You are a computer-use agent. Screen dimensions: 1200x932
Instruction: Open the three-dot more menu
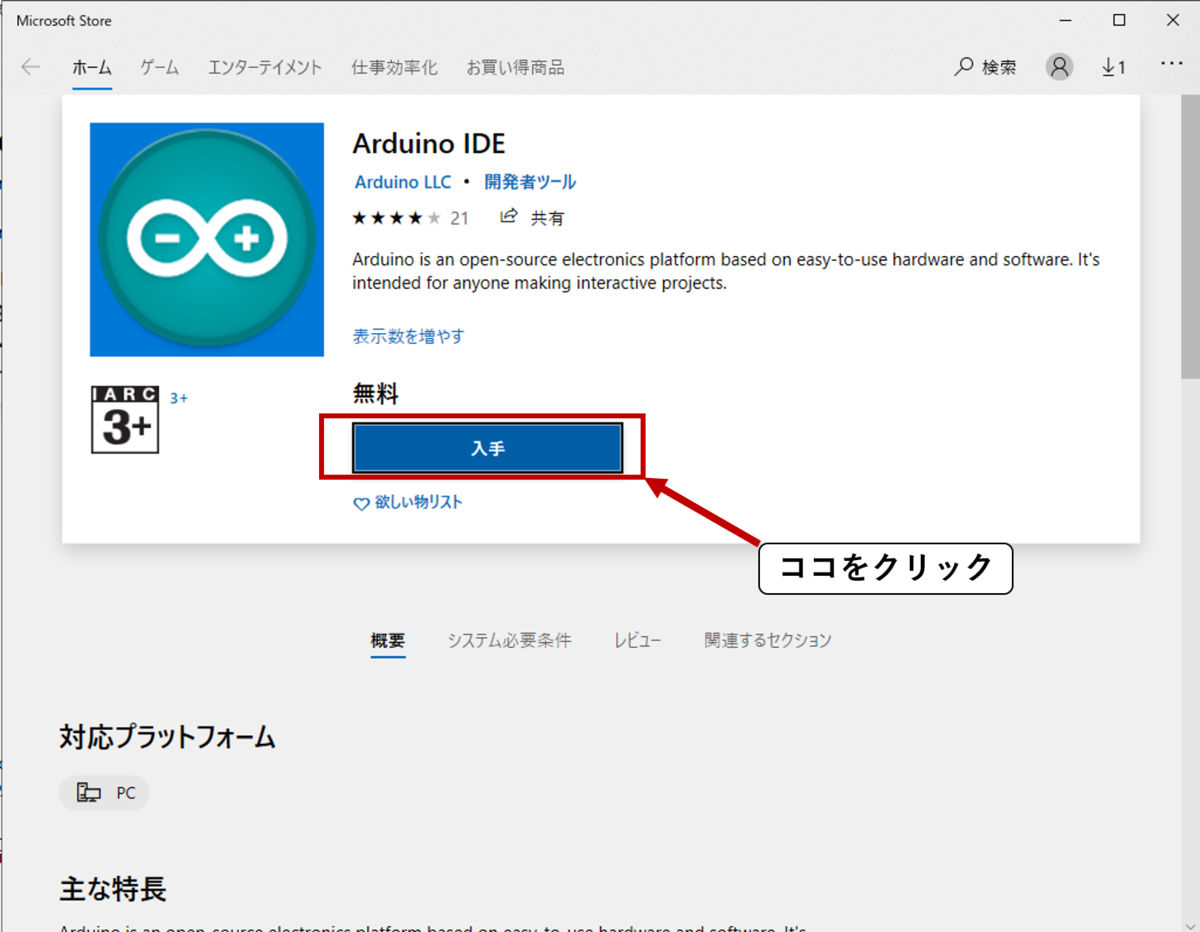click(x=1171, y=64)
